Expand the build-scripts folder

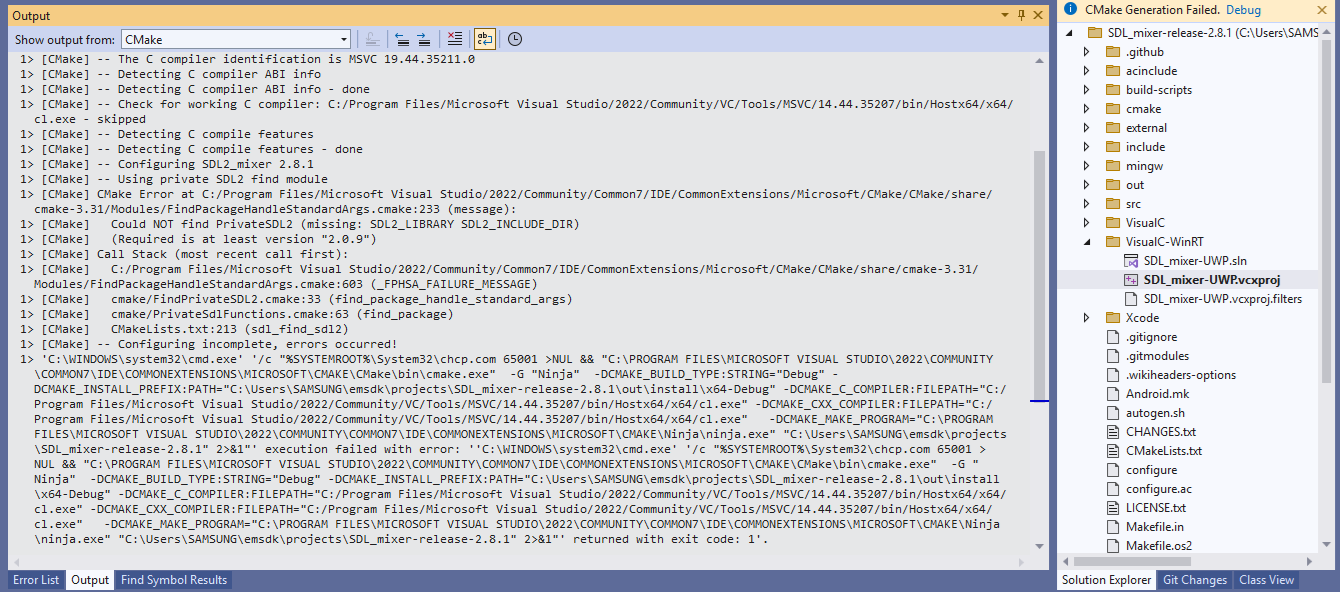coord(1087,90)
